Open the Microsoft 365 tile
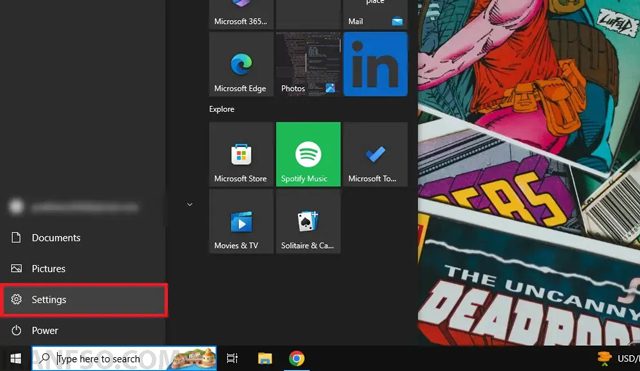The width and height of the screenshot is (640, 371). [241, 15]
